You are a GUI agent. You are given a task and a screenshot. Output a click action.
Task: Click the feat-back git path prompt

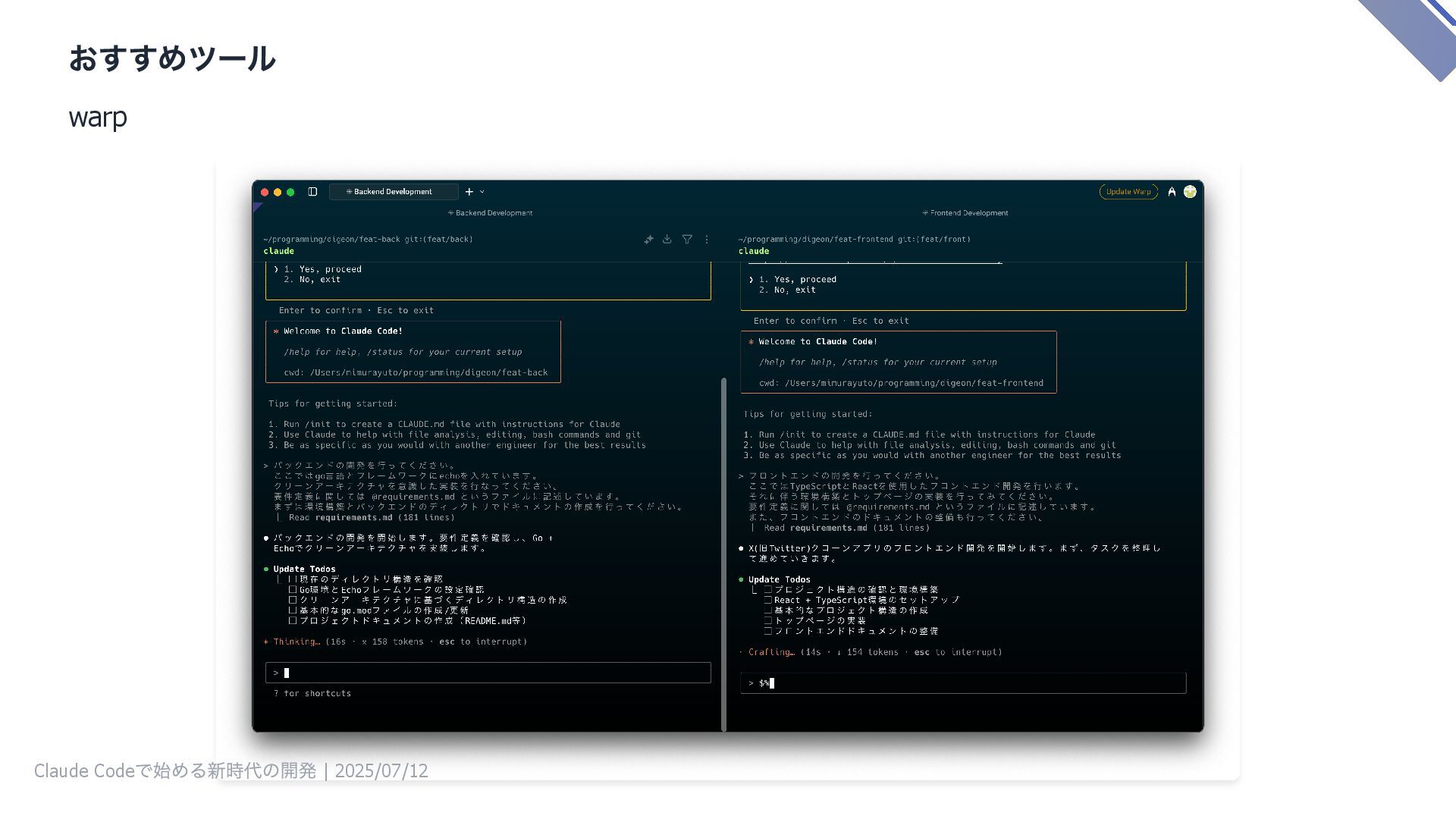pyautogui.click(x=368, y=240)
